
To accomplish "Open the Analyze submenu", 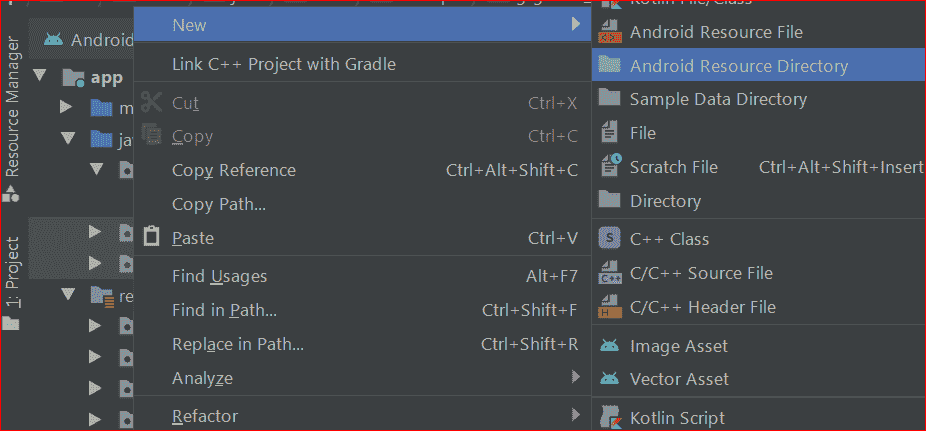I will 363,378.
